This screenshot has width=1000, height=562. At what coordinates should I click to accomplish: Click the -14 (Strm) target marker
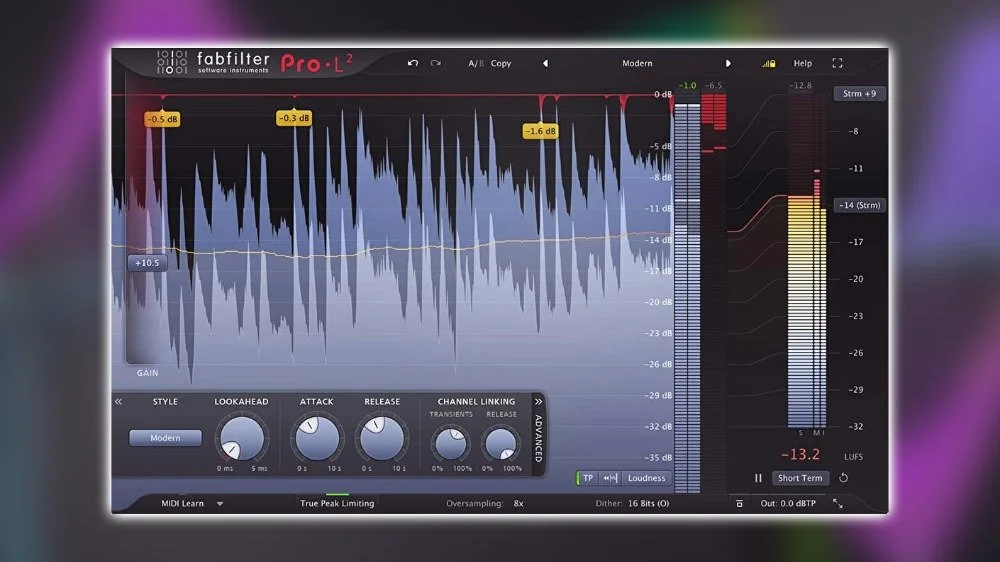859,205
